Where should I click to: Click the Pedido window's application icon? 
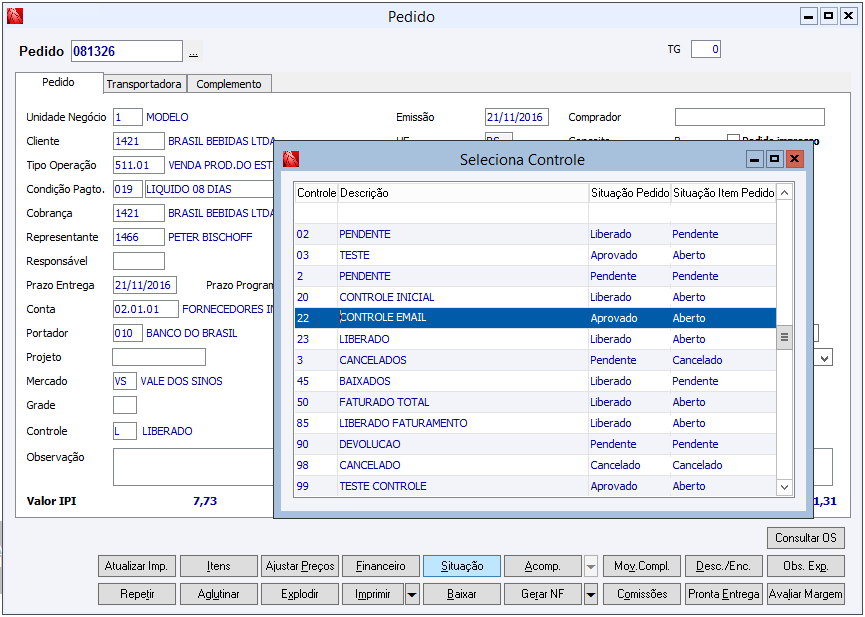coord(14,17)
